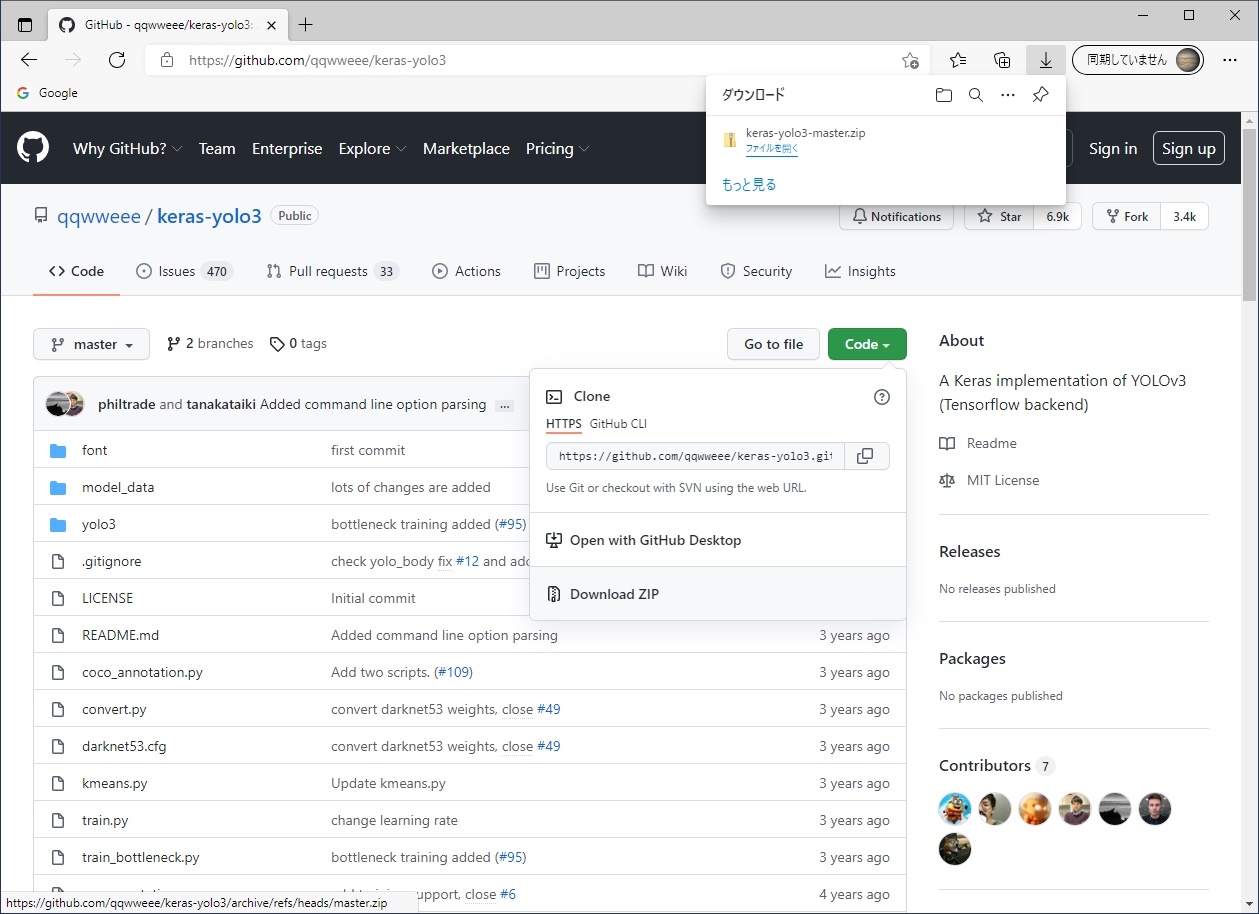This screenshot has width=1259, height=914.
Task: Open the Actions tab
Action: tap(466, 271)
